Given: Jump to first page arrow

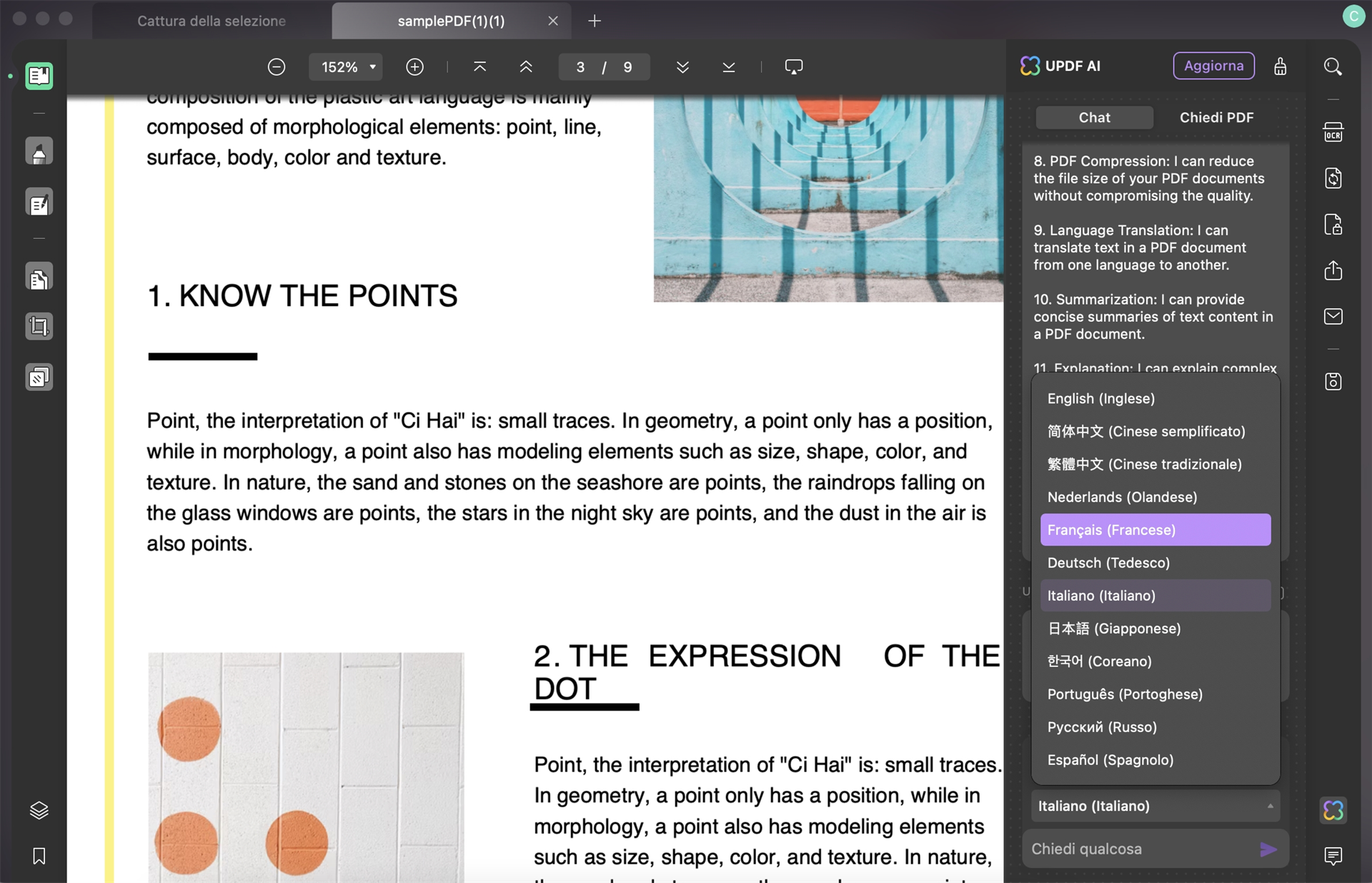Looking at the screenshot, I should click(479, 66).
